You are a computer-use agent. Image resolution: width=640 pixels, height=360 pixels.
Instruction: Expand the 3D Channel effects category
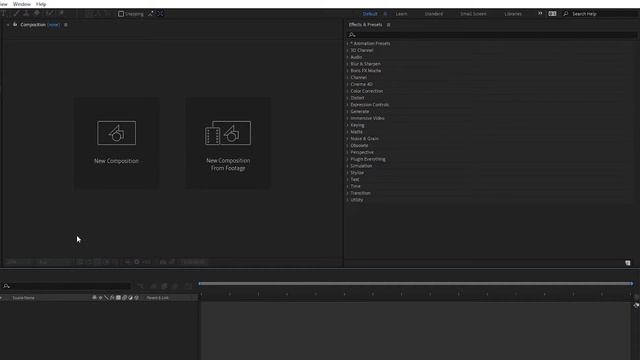click(x=348, y=50)
